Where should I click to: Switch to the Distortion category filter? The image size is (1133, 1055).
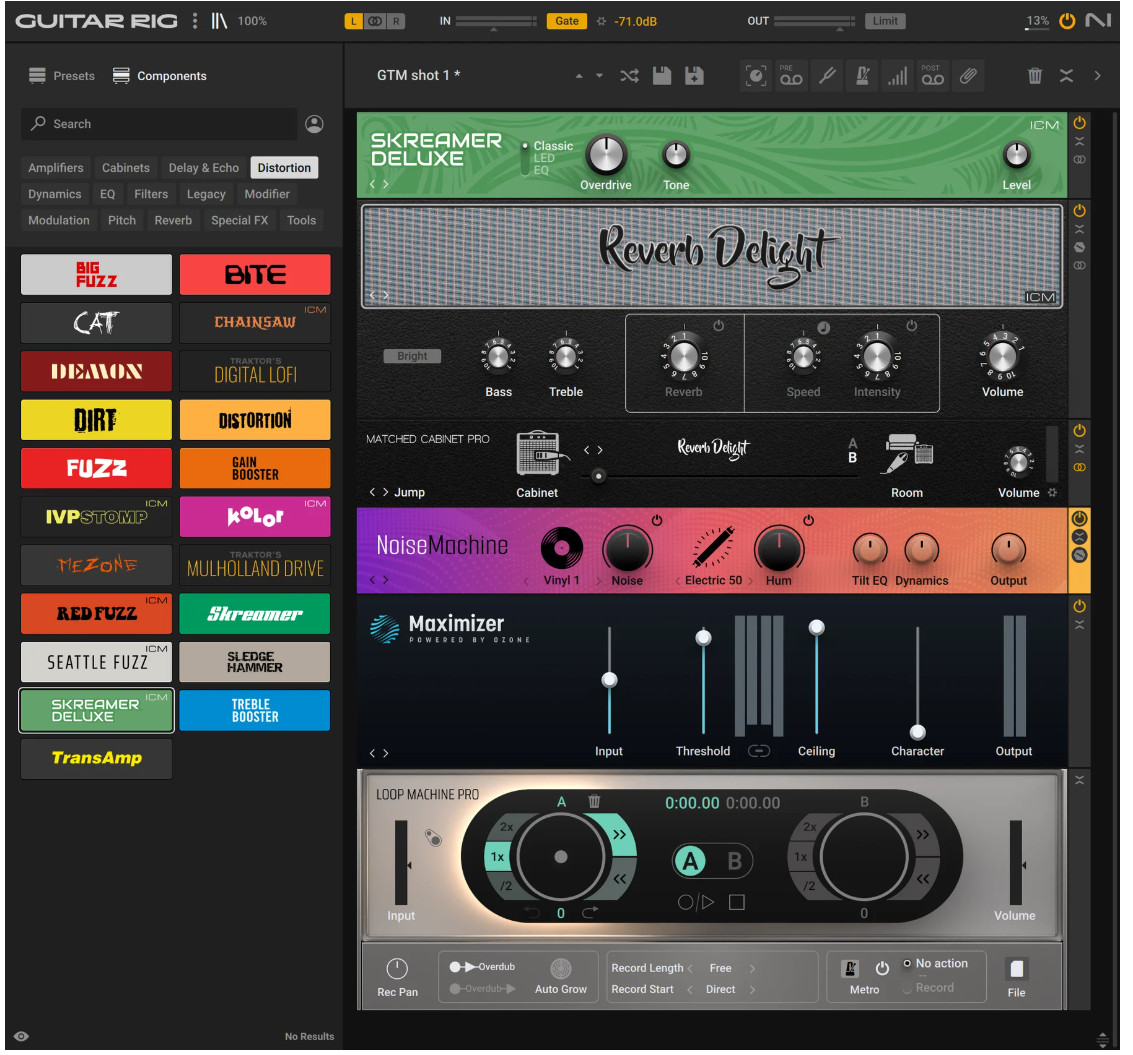[283, 167]
